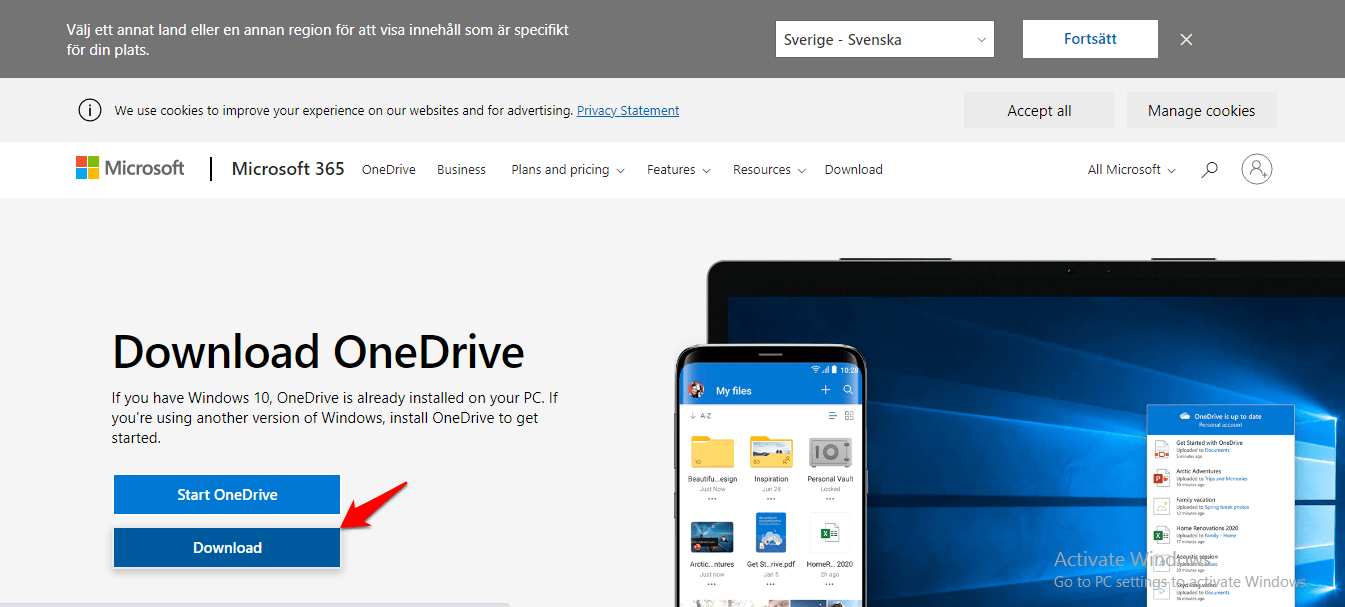
Task: Expand Plans and pricing menu
Action: [568, 170]
